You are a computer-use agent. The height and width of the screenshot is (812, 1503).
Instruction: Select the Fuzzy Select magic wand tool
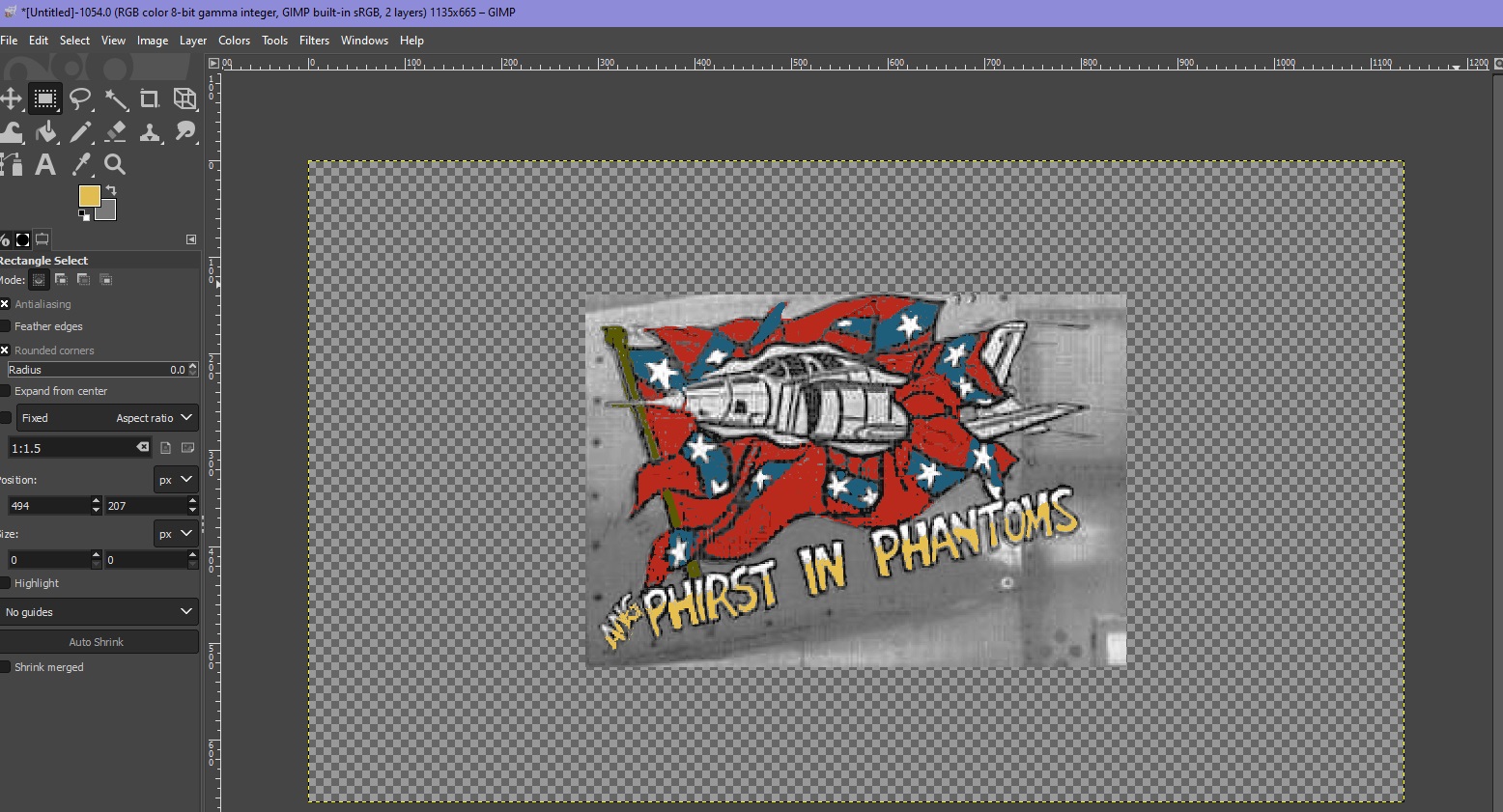[x=116, y=98]
